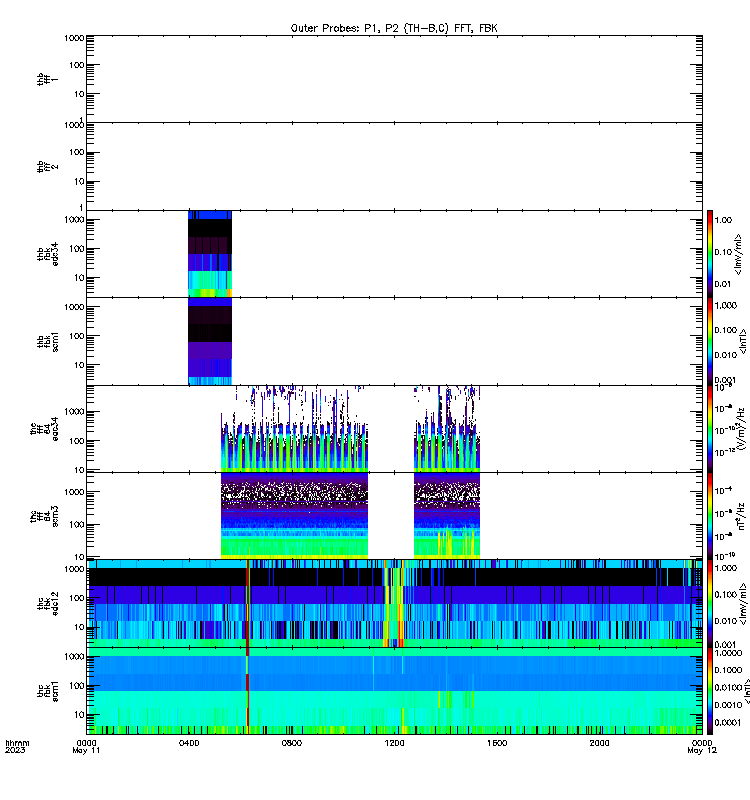Click the thb fbk edc34 color bar

[x=710, y=254]
